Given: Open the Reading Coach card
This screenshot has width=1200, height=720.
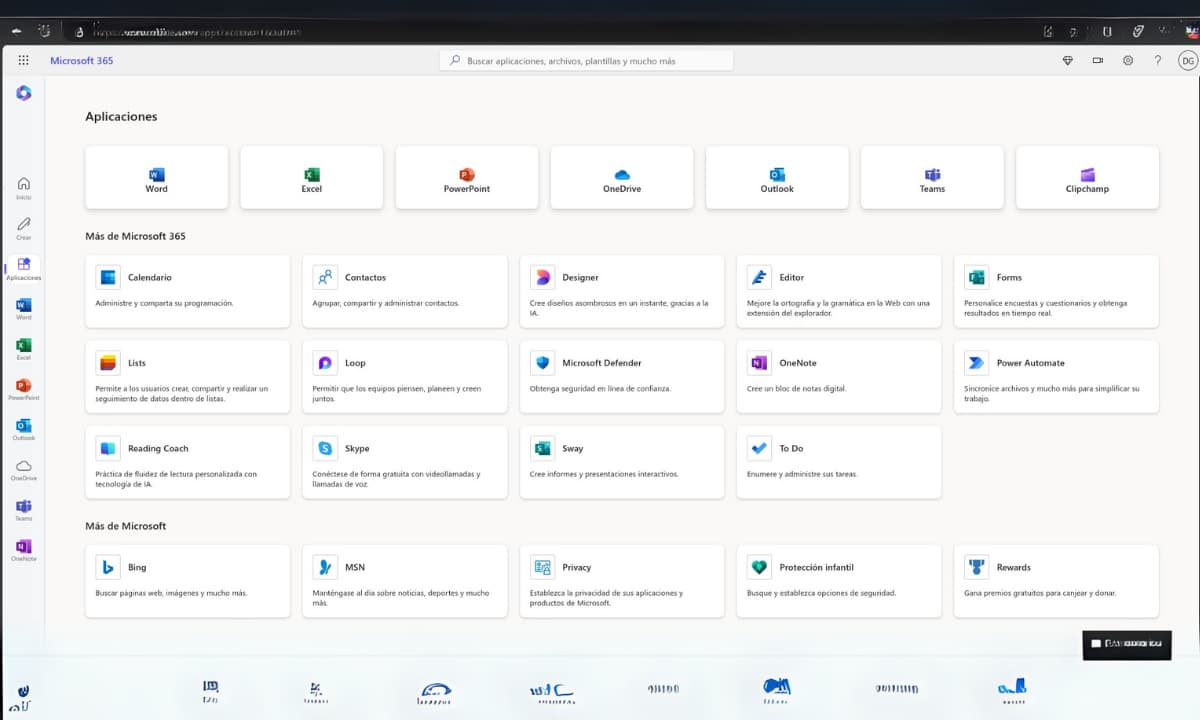Looking at the screenshot, I should [x=188, y=462].
